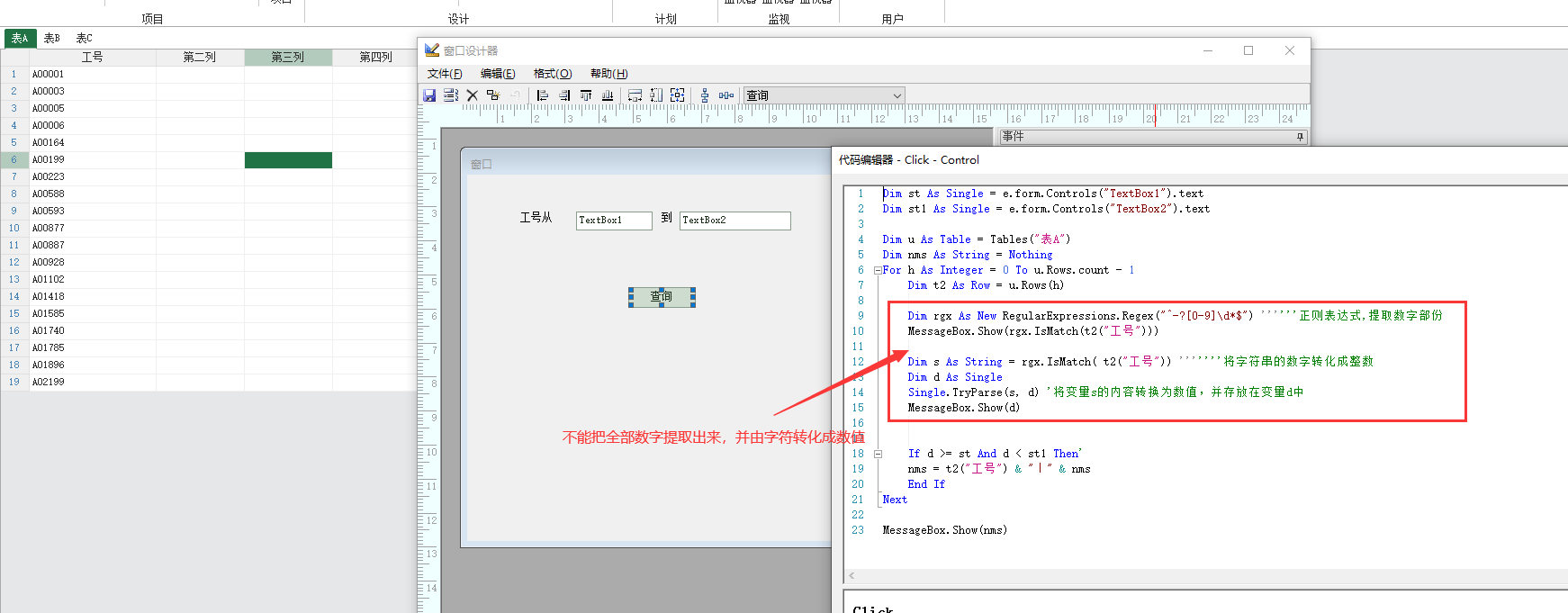Select row header number 10

14,229
